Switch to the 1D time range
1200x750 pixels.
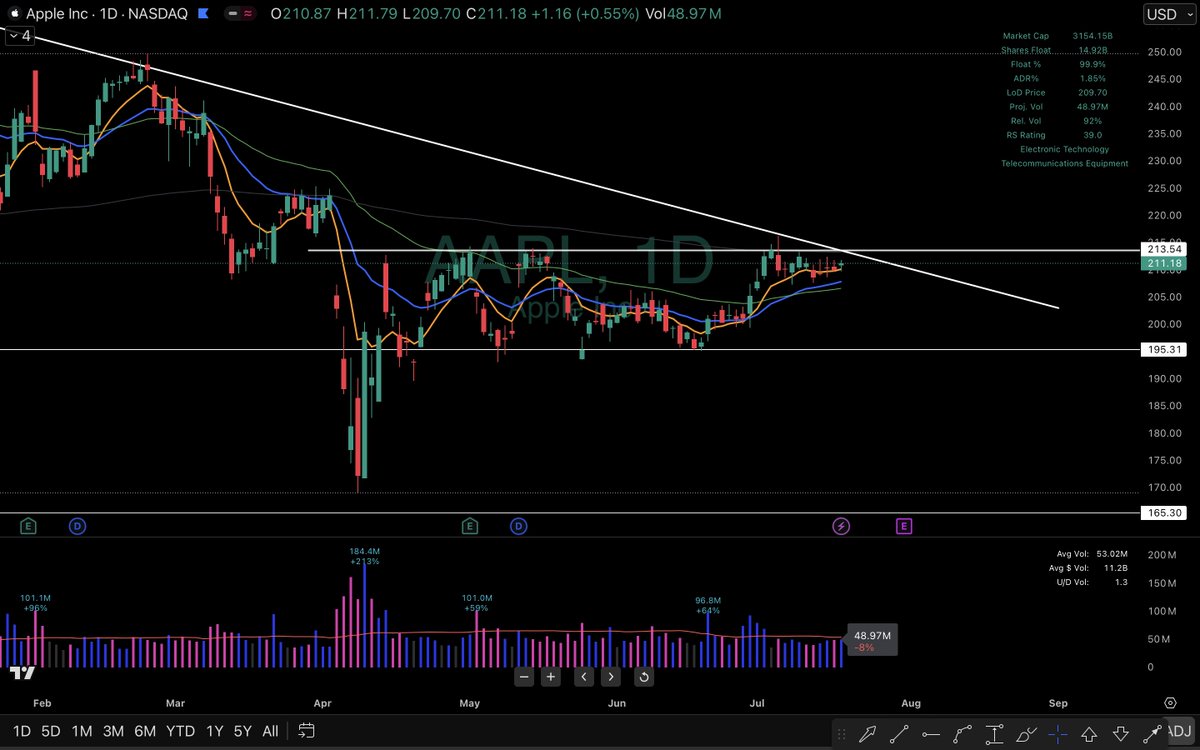(x=21, y=731)
